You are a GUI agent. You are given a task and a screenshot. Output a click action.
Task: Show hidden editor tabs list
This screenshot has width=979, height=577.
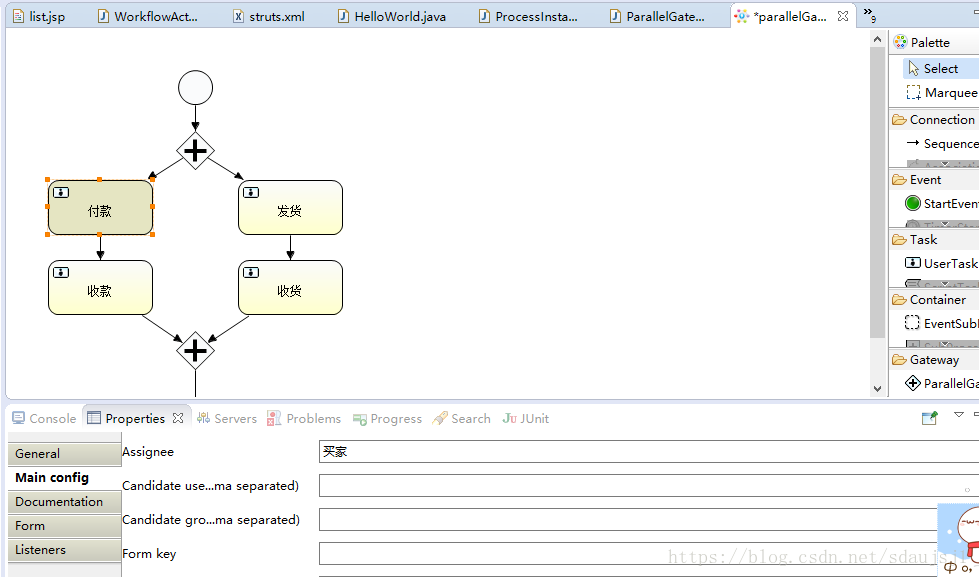click(x=869, y=14)
